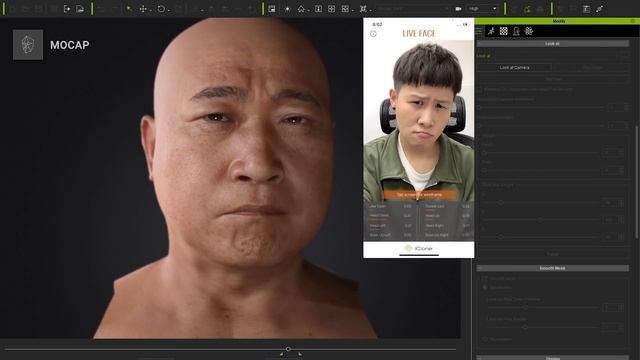Open the atom-shaped tab in Modify panel
Screen dimensions: 640x360
[x=529, y=31]
